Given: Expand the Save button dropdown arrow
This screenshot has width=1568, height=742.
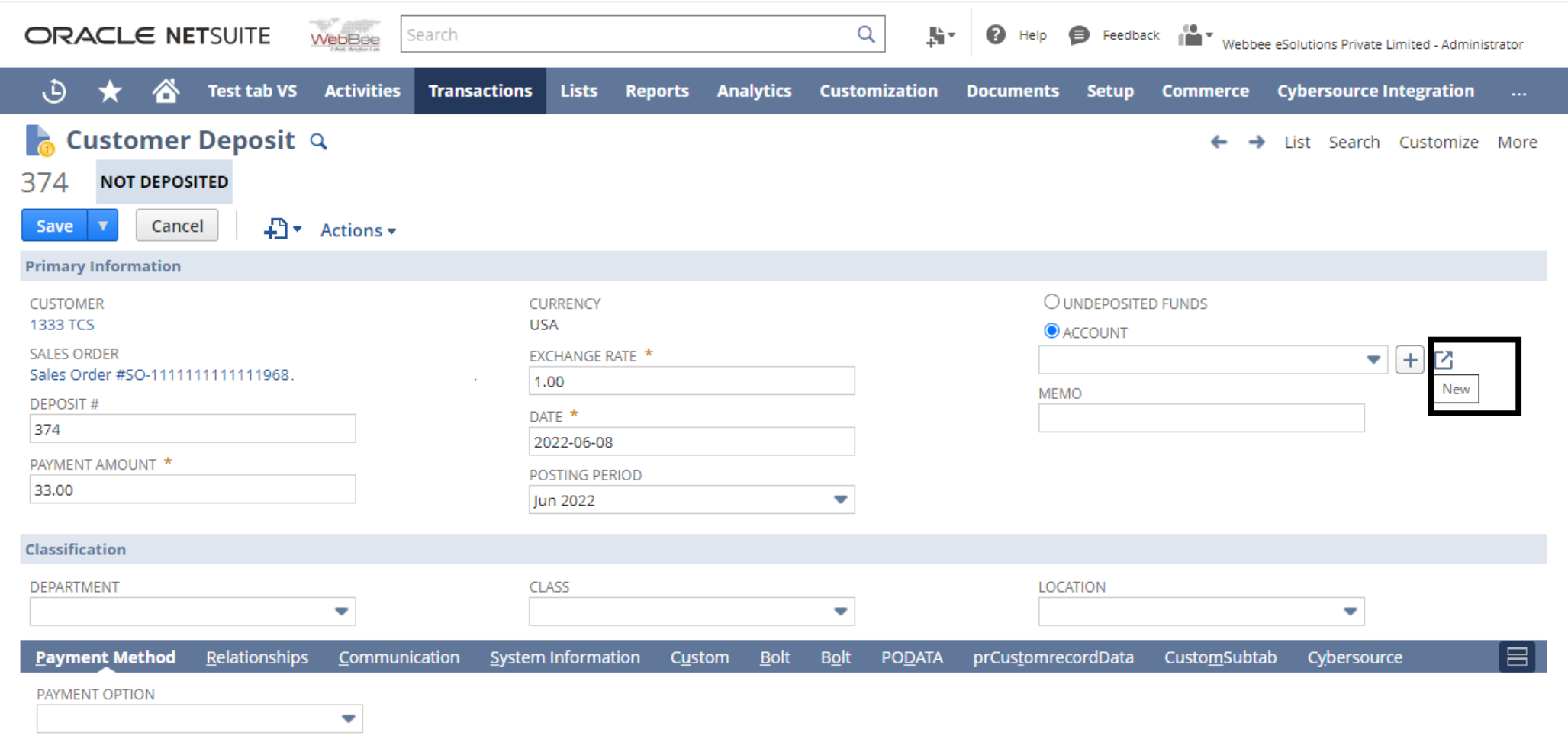Looking at the screenshot, I should (x=103, y=226).
